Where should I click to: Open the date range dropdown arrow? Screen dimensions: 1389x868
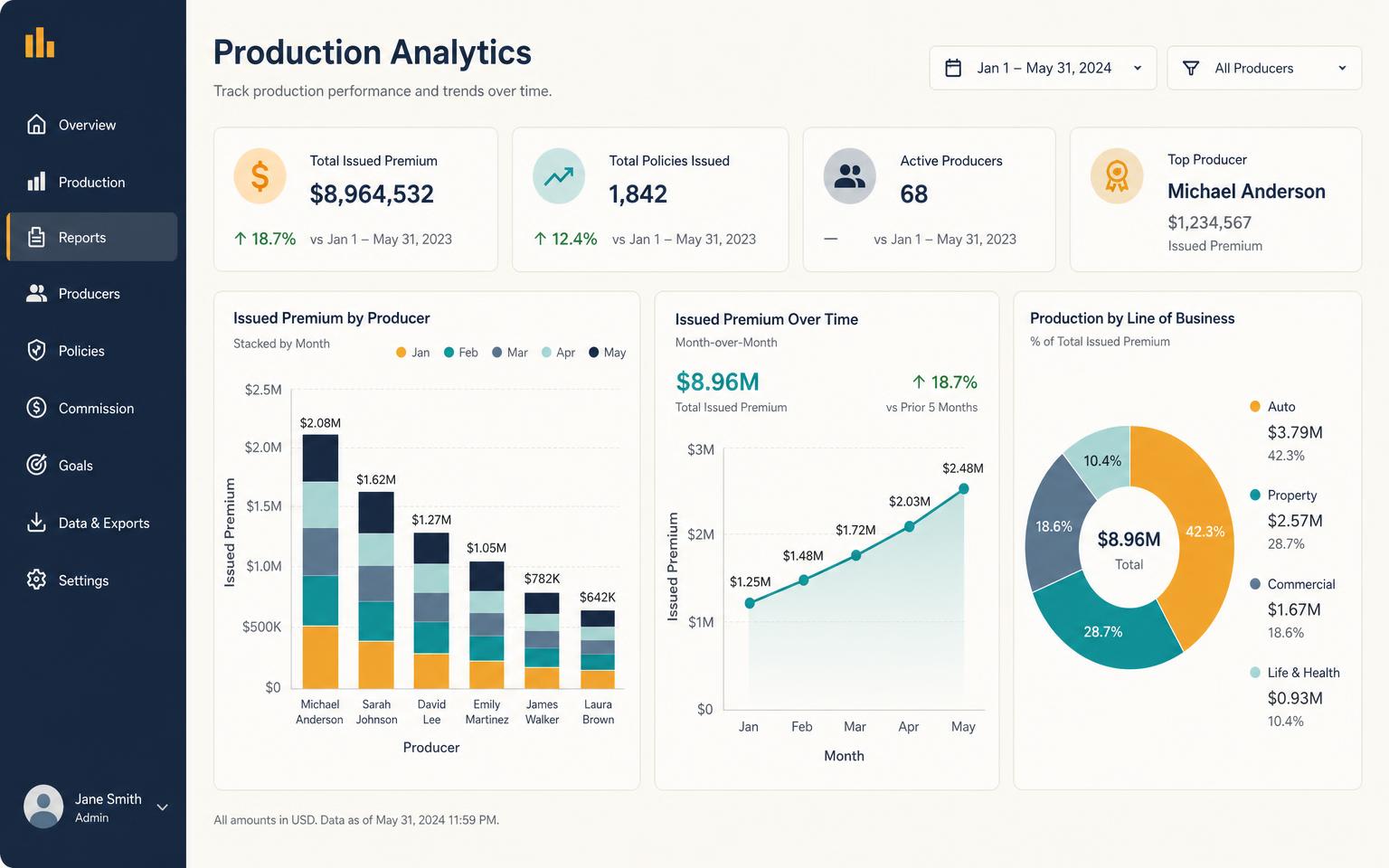pyautogui.click(x=1138, y=68)
